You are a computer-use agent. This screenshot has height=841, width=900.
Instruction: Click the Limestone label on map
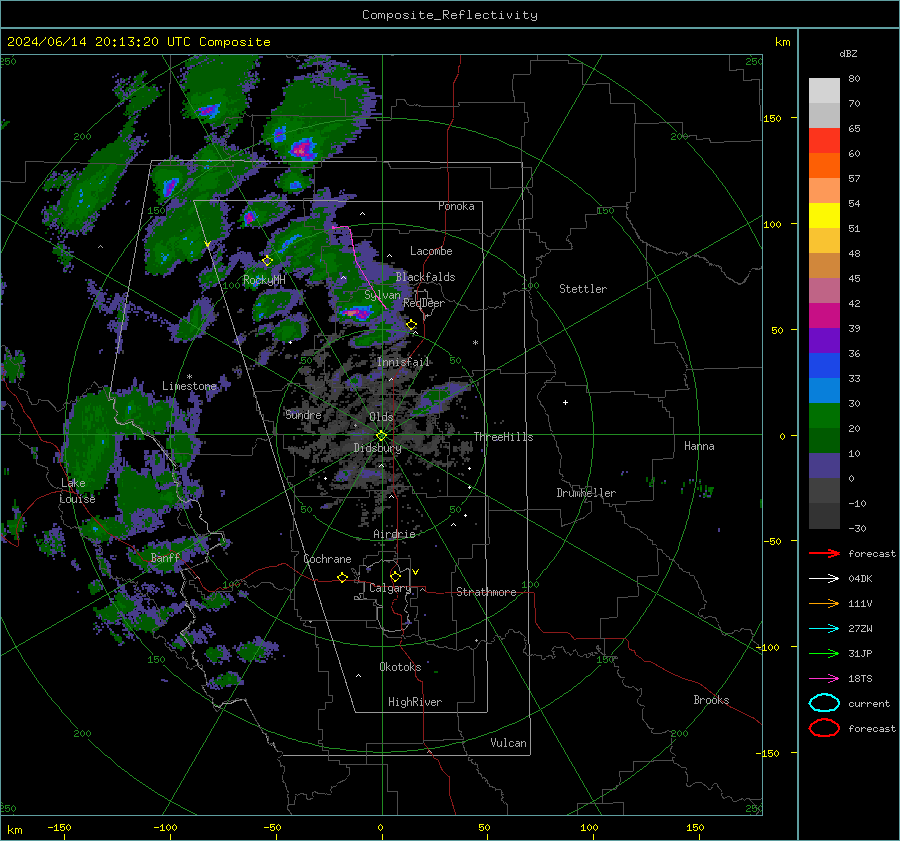tap(189, 386)
